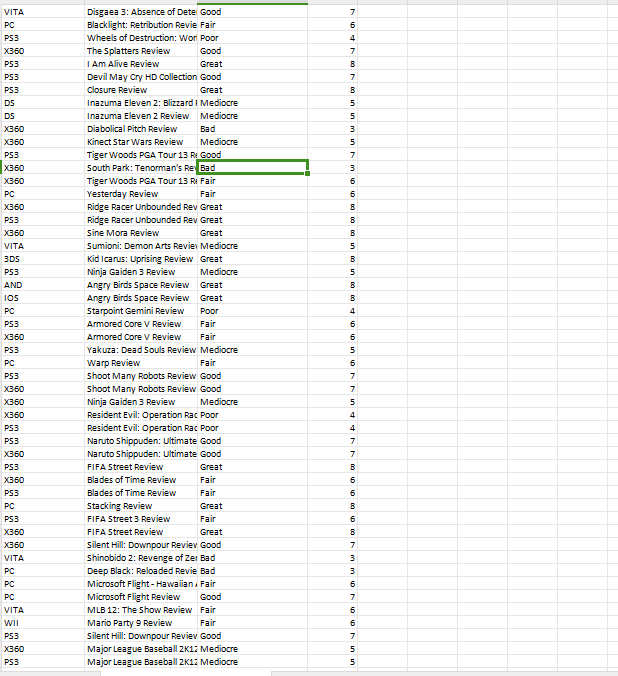Click the Good rating in Microsoft Flight Review row
The height and width of the screenshot is (676, 618).
[x=253, y=597]
